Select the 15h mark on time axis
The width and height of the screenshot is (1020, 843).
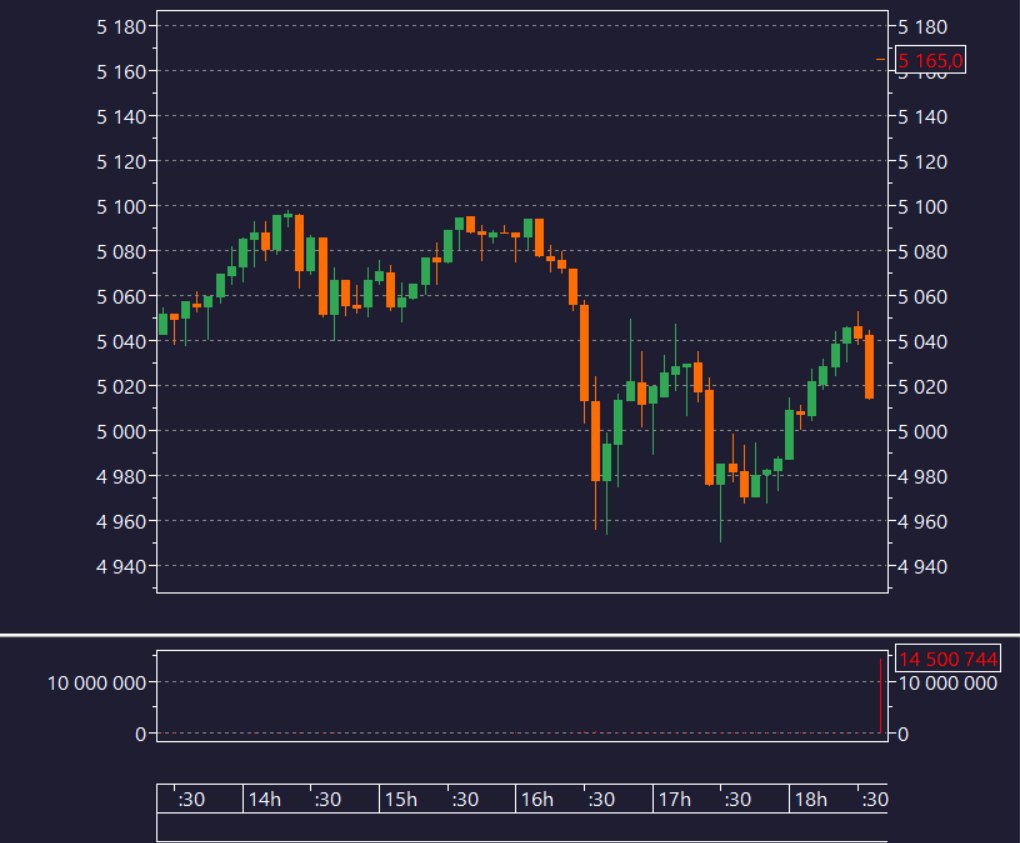[x=401, y=799]
